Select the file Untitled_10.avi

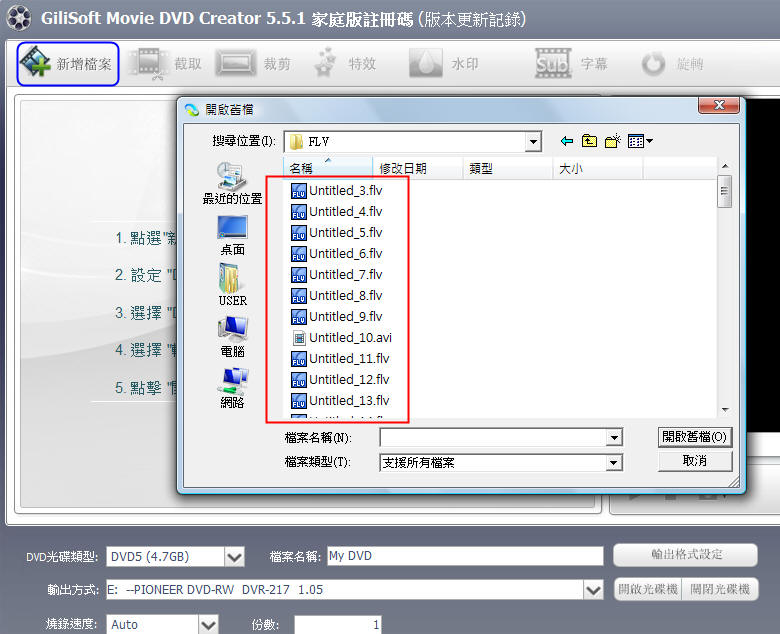click(x=350, y=337)
